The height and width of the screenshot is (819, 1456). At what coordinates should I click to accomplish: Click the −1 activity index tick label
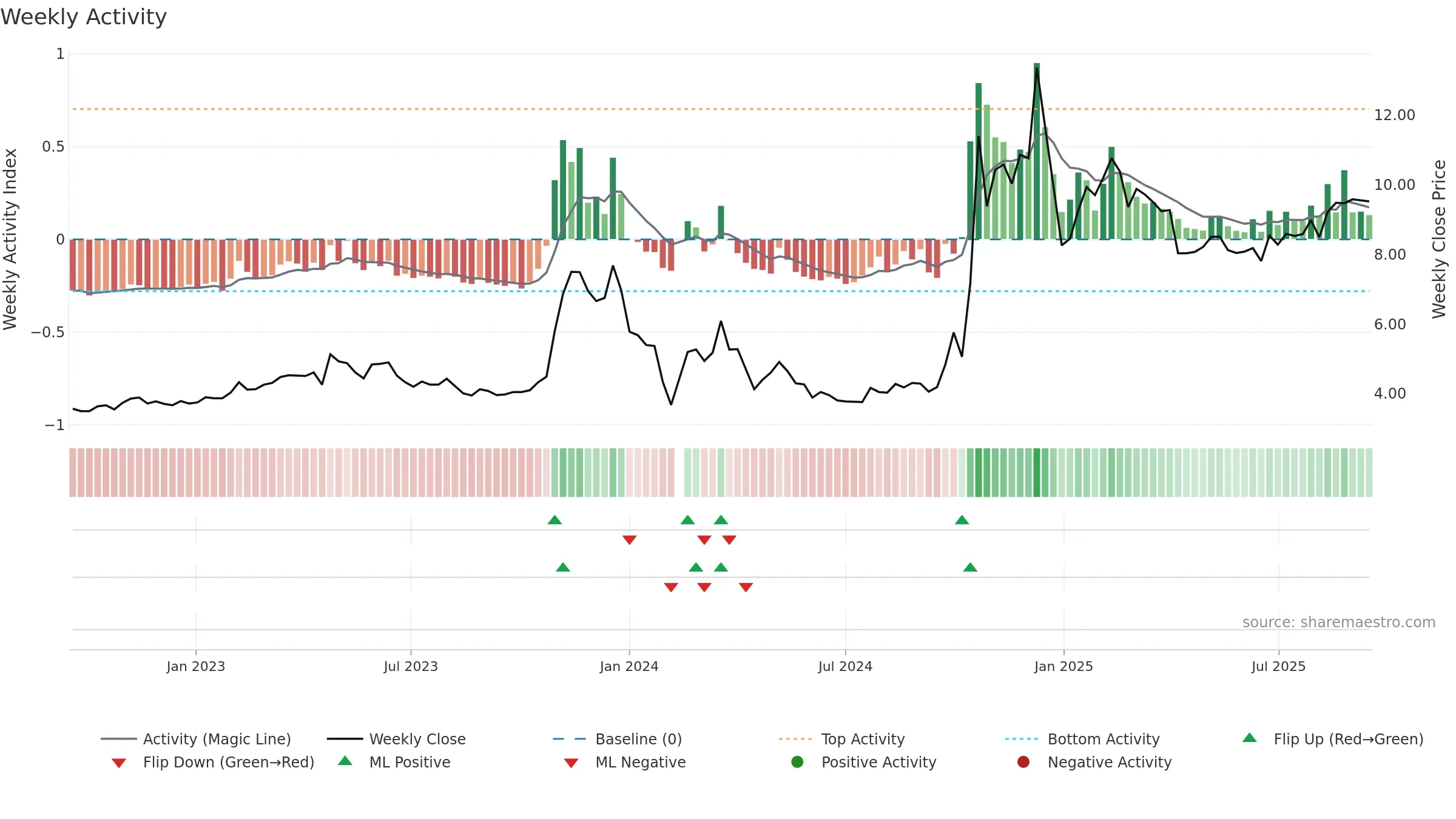point(55,425)
